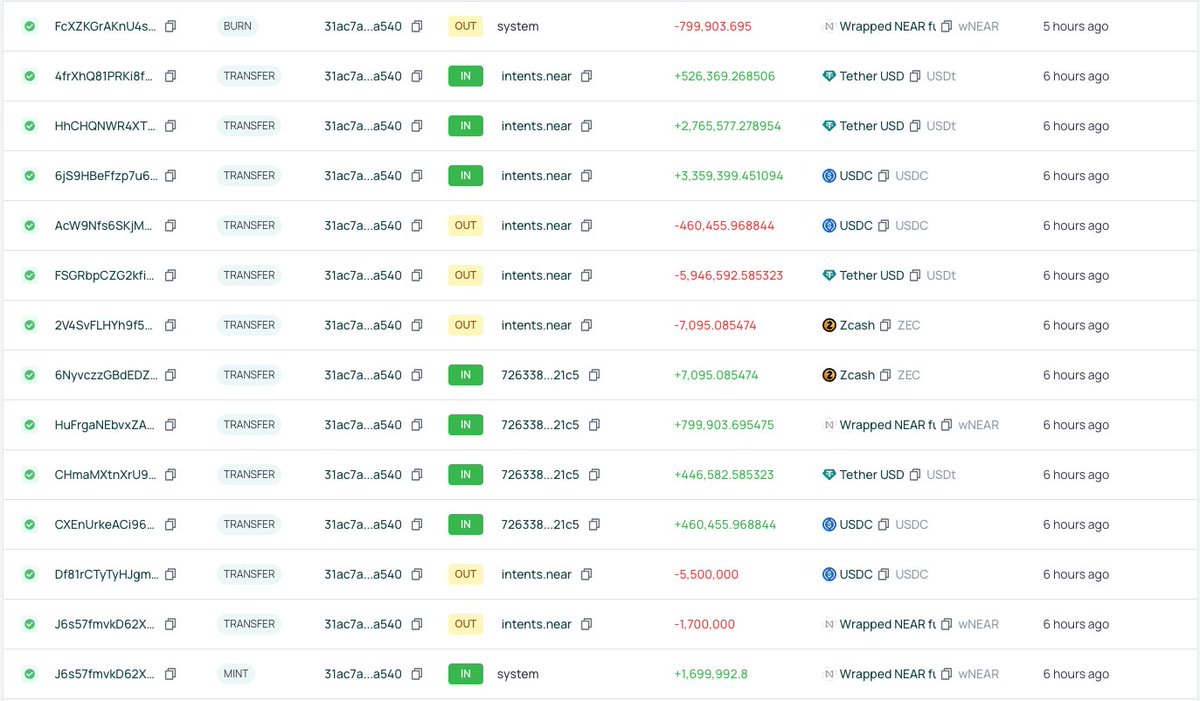Open Zcash token in the +7,095.085474 row
1200x701 pixels.
coord(857,375)
